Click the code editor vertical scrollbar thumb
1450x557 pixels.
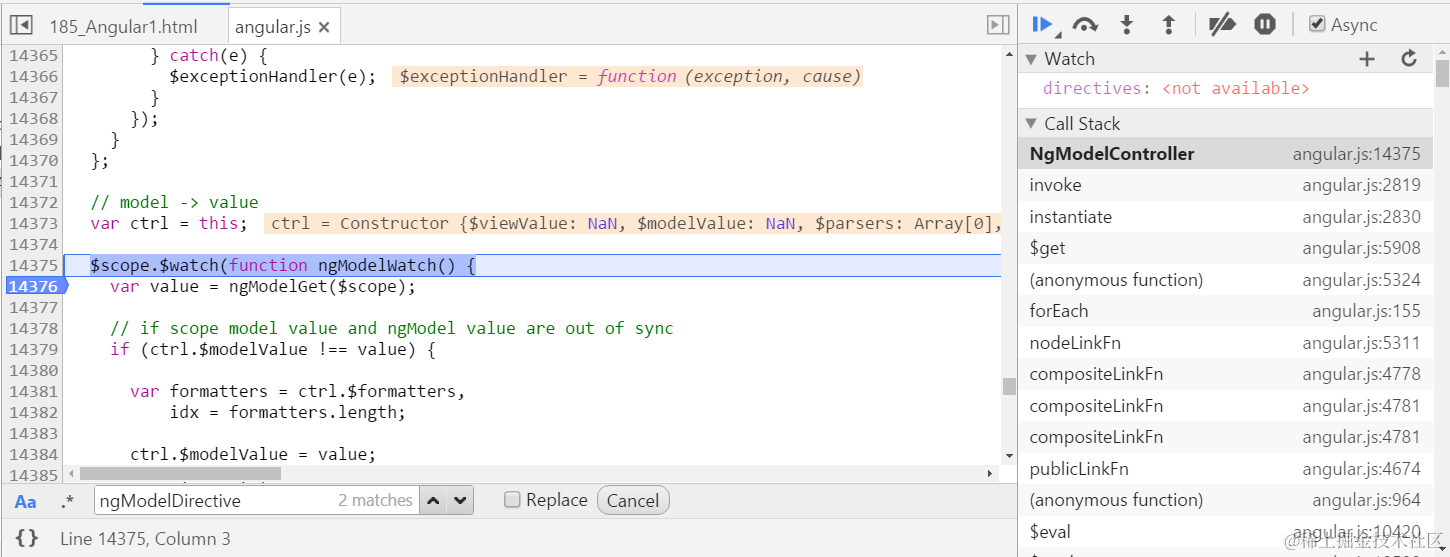click(x=1009, y=387)
